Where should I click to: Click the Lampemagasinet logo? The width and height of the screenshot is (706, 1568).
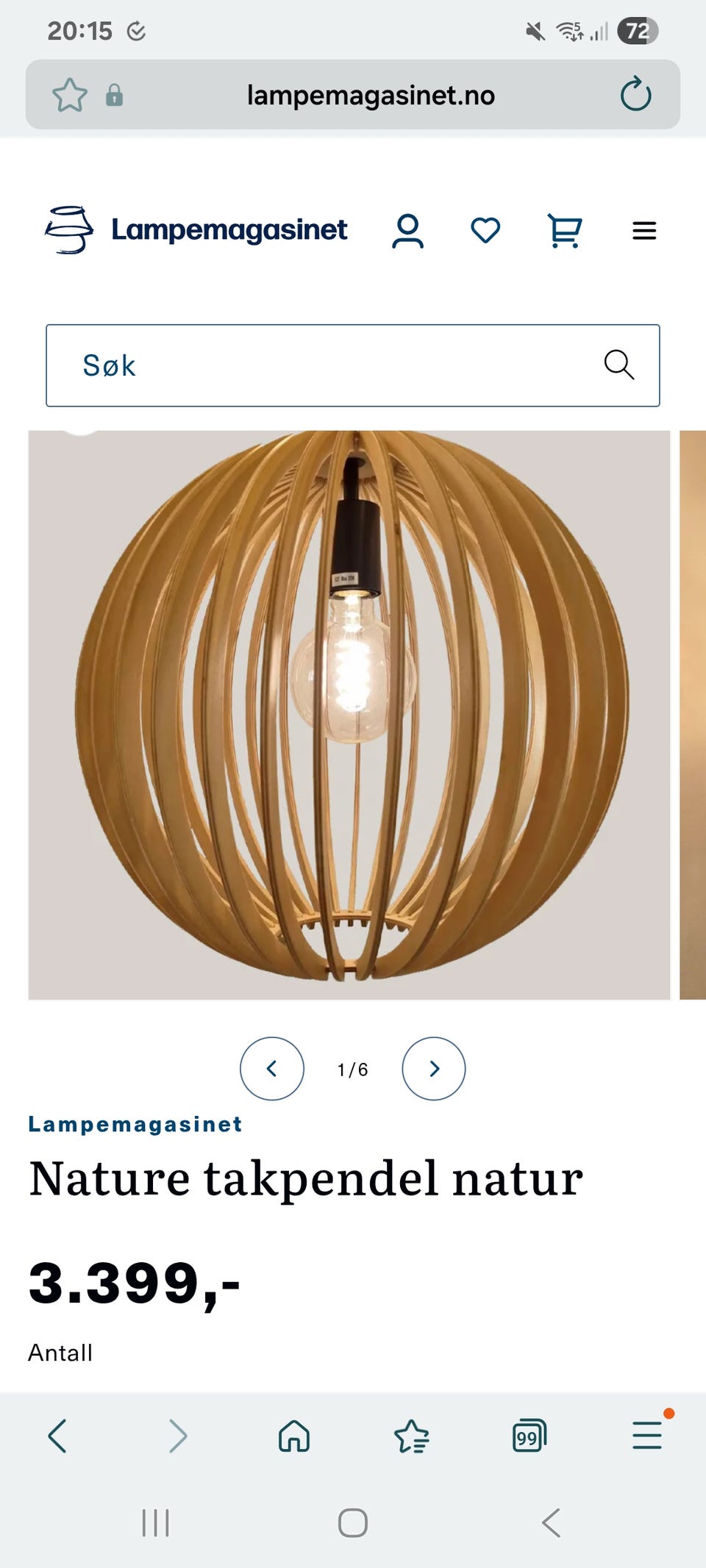coord(196,230)
